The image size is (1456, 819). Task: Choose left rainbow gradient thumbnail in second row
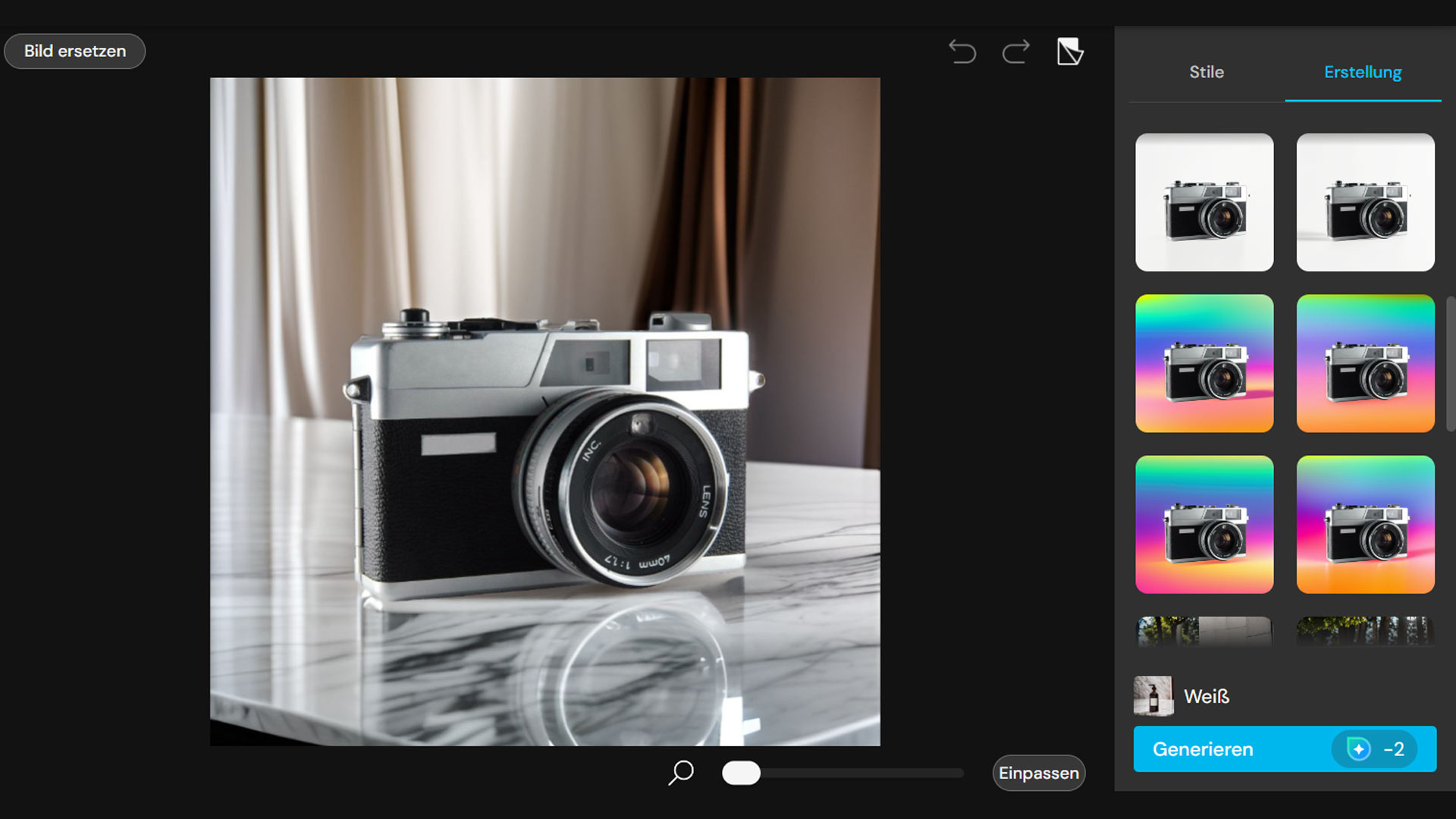pyautogui.click(x=1204, y=363)
